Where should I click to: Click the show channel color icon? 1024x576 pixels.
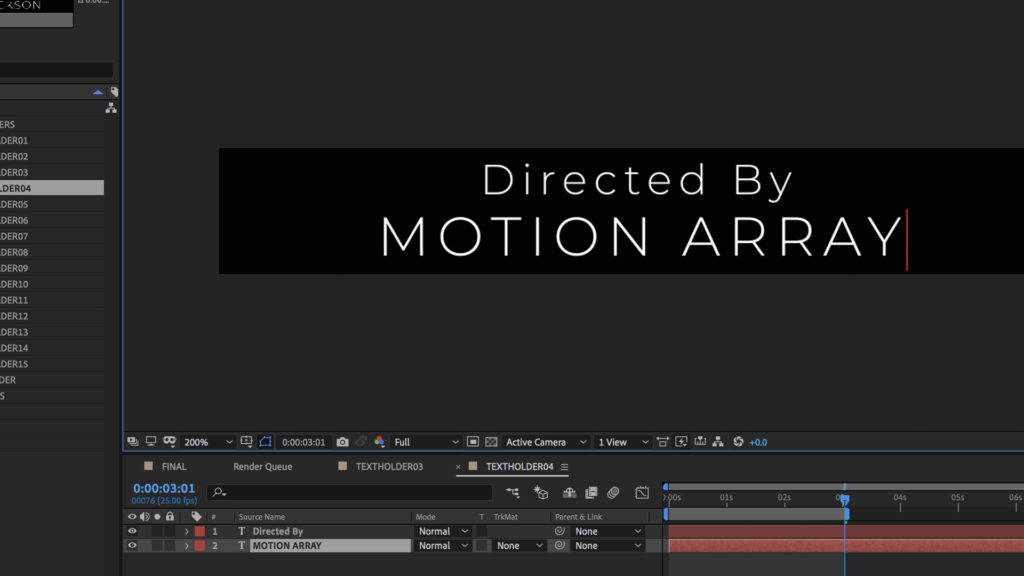pyautogui.click(x=379, y=442)
